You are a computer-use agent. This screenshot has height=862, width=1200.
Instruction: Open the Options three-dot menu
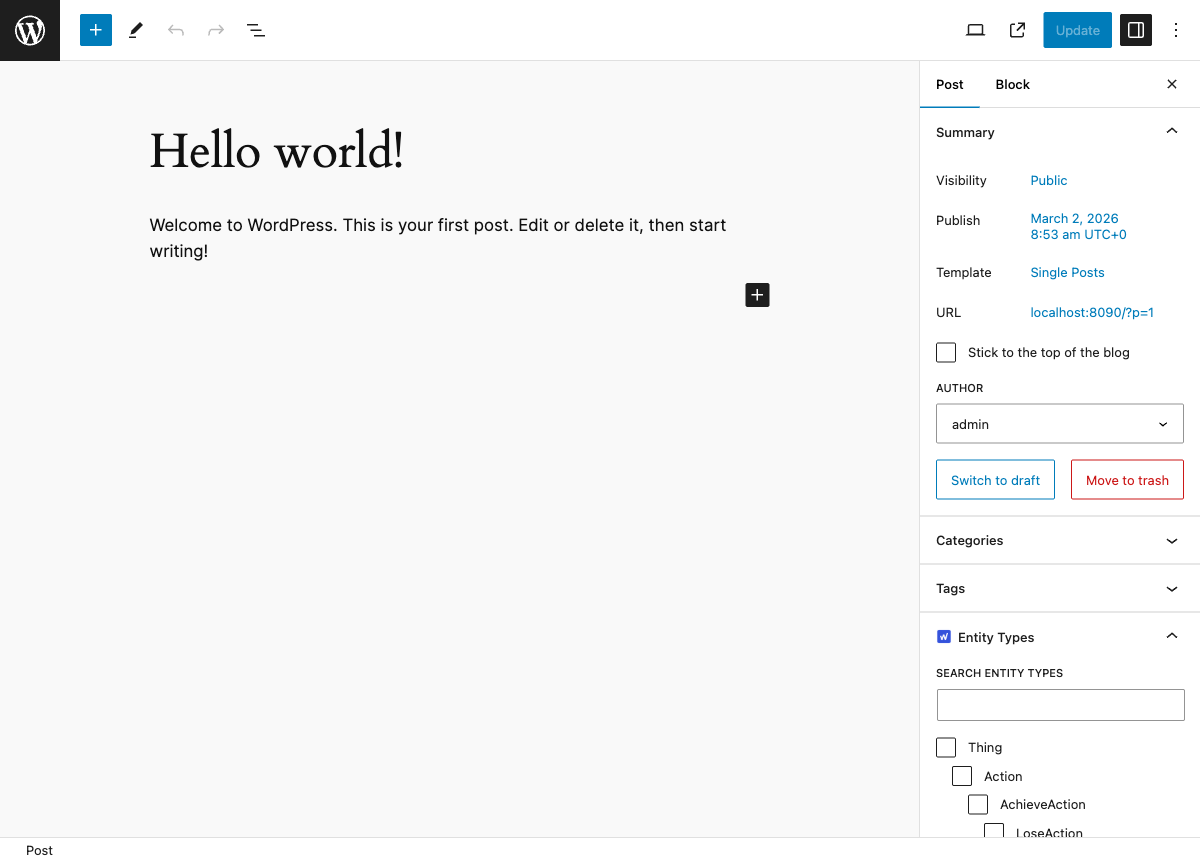1176,30
